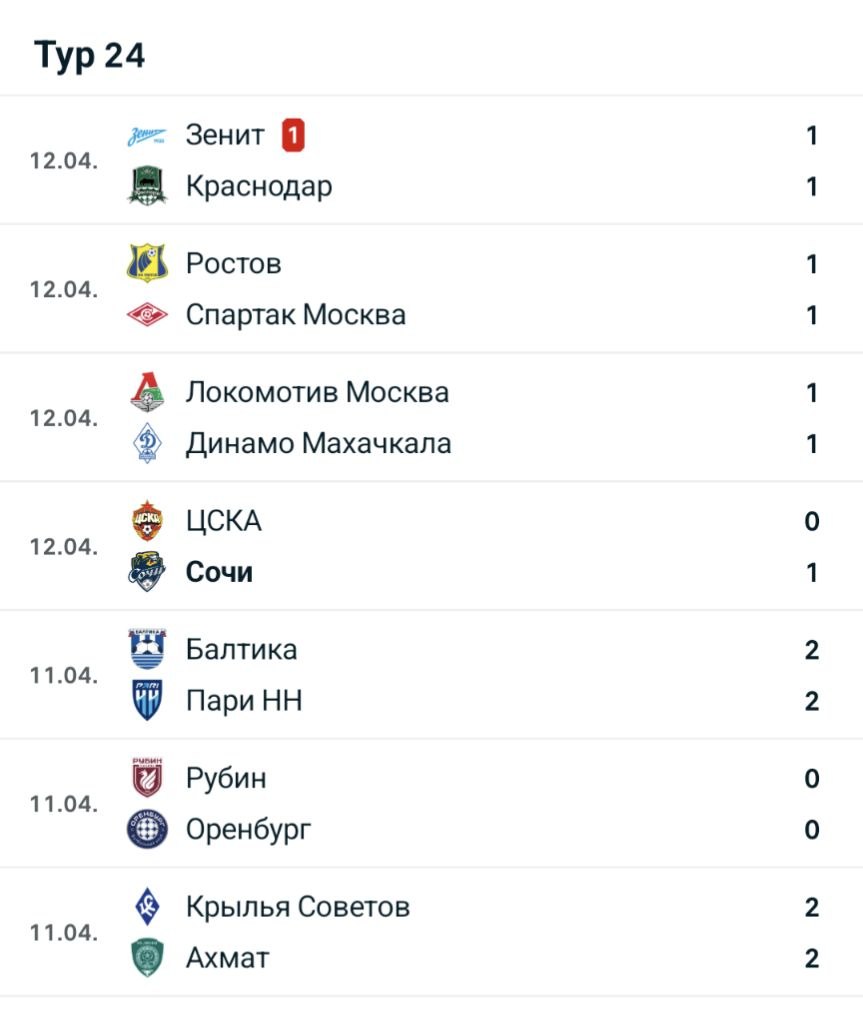The height and width of the screenshot is (1033, 863).
Task: Open the Спартак Москва team link
Action: (x=296, y=316)
